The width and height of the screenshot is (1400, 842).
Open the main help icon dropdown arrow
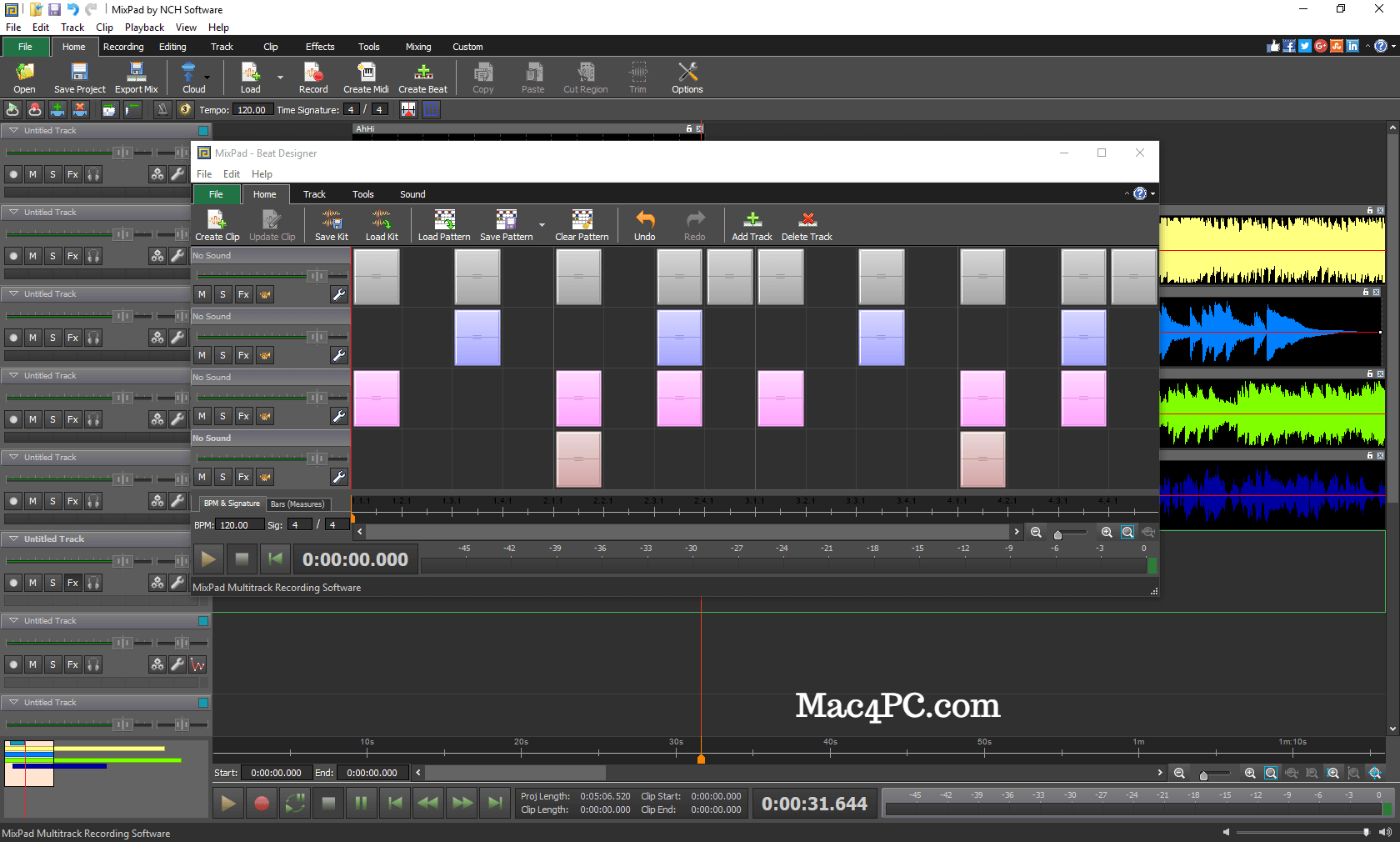(x=1393, y=46)
